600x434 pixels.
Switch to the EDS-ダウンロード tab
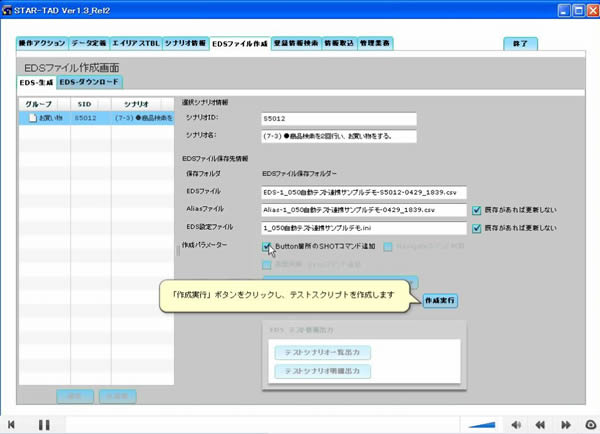[90, 82]
